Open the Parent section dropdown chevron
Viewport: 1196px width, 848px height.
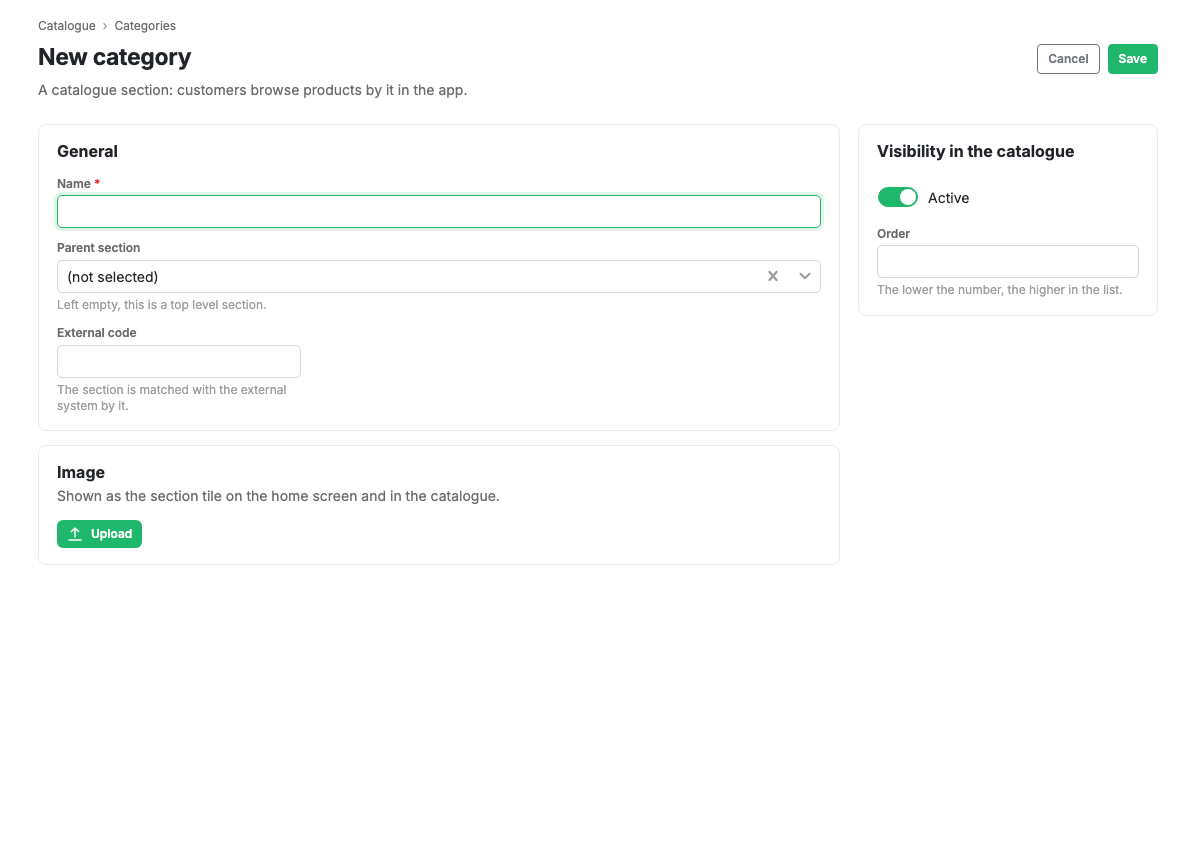point(805,277)
